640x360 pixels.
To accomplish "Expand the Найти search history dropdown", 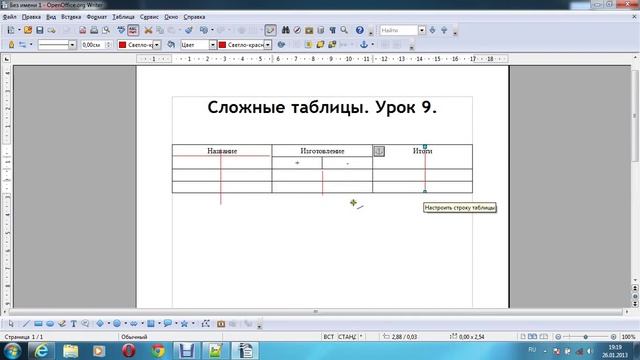I will click(x=422, y=30).
